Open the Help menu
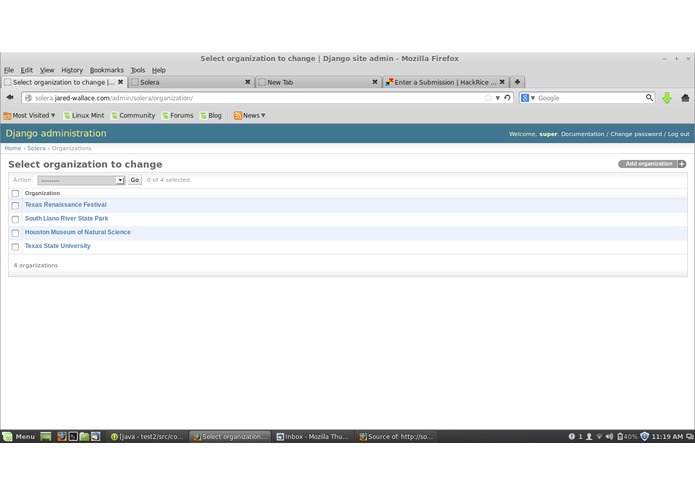 pos(159,70)
